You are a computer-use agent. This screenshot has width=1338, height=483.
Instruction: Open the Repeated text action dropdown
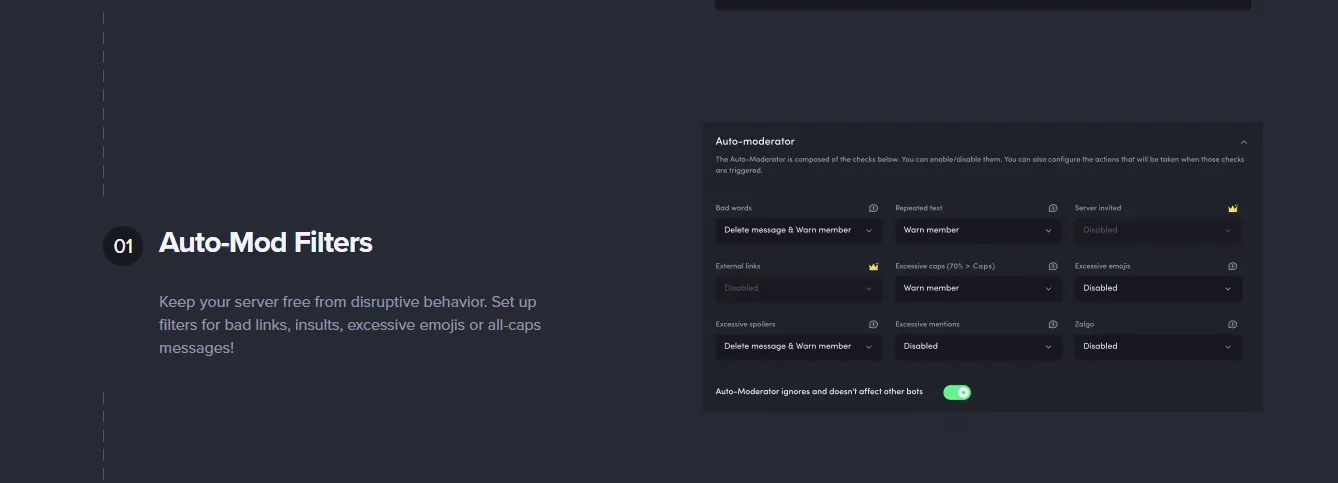pyautogui.click(x=978, y=230)
